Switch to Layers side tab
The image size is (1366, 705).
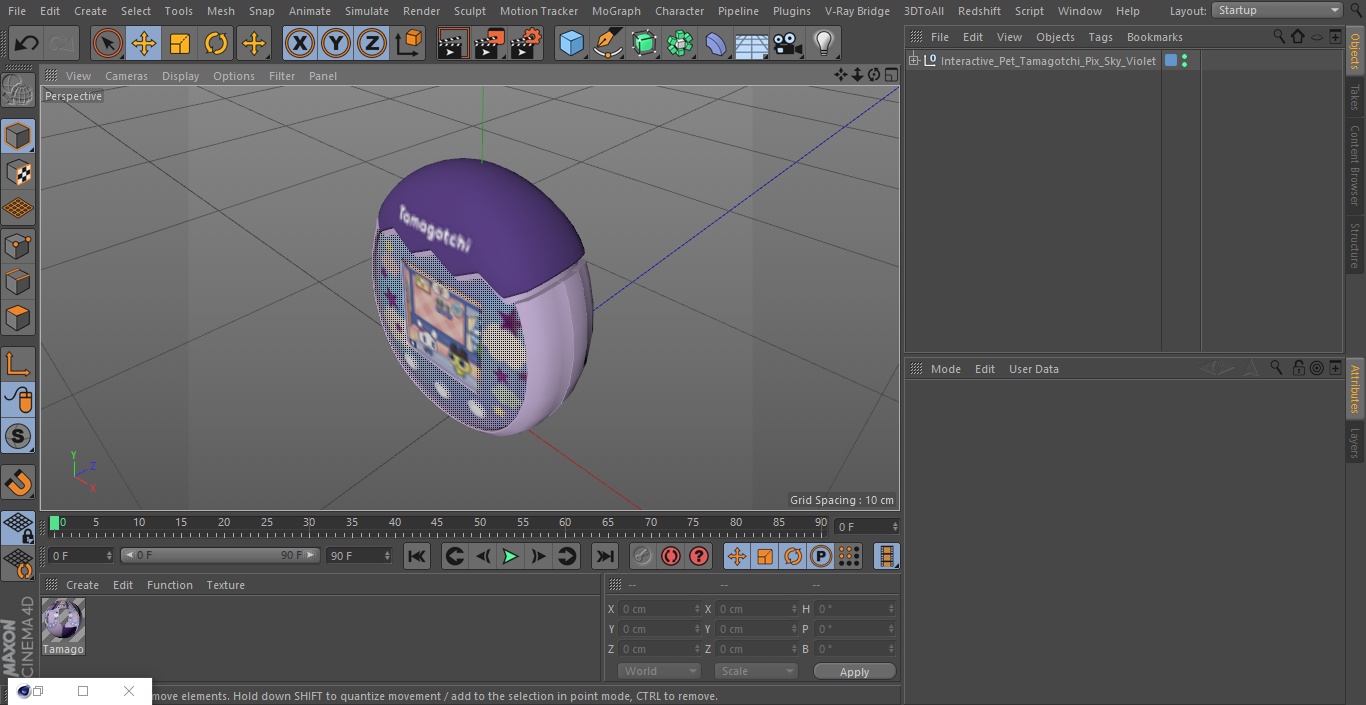[x=1355, y=442]
